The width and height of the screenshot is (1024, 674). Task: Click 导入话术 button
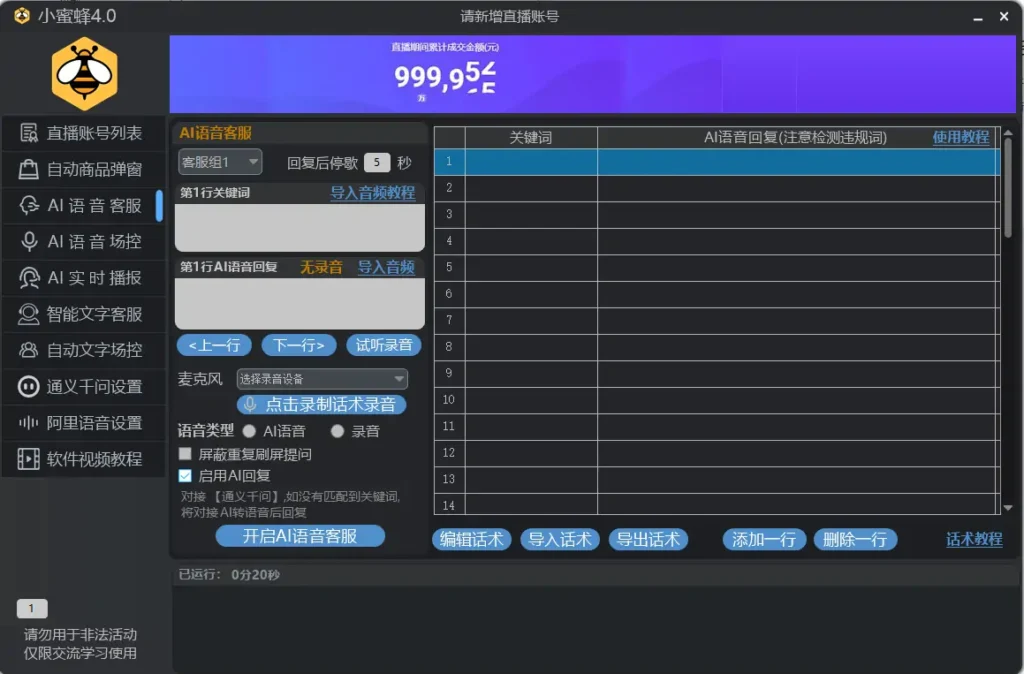(560, 539)
